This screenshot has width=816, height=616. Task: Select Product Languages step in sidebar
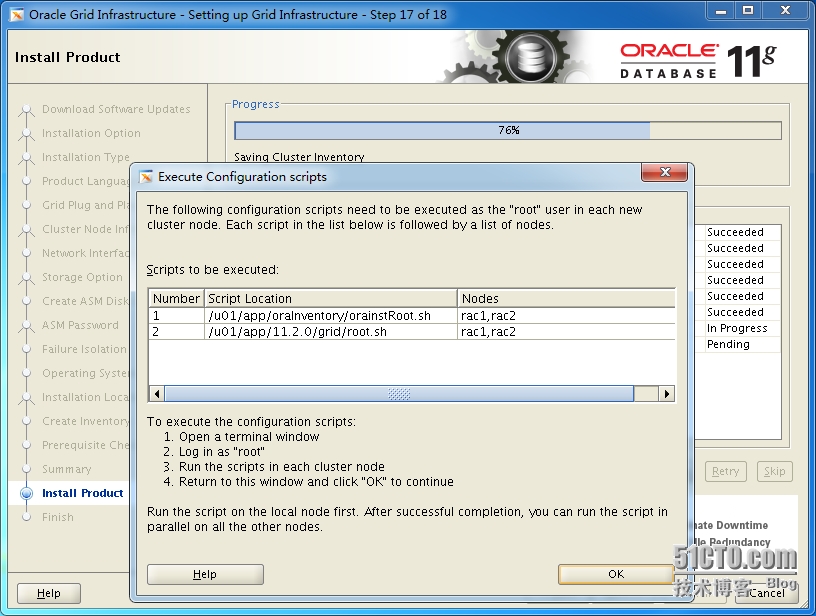click(85, 181)
